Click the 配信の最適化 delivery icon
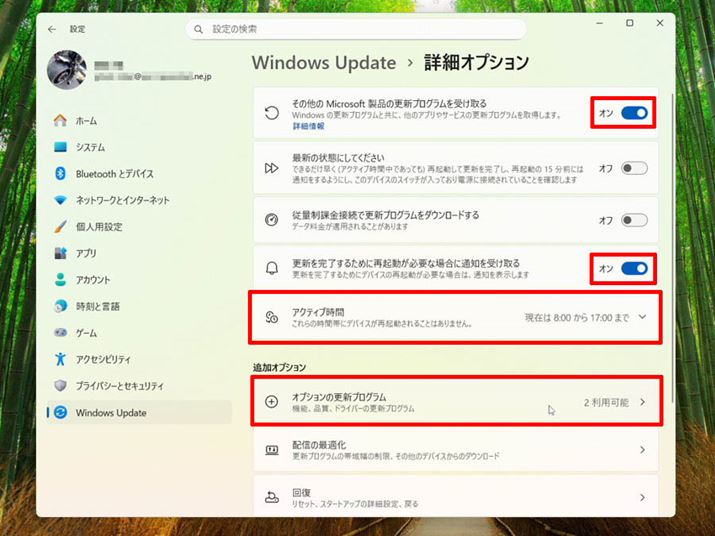The image size is (715, 536). 272,450
